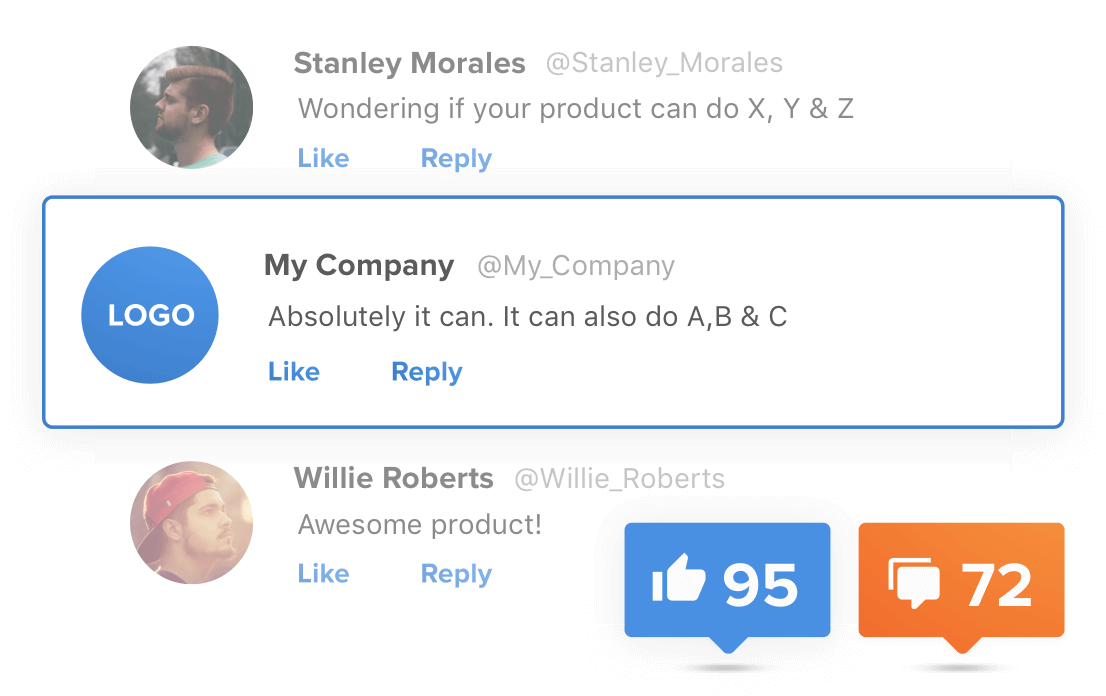Open Stanley Morales' profile photo
The width and height of the screenshot is (1106, 696).
coord(191,107)
